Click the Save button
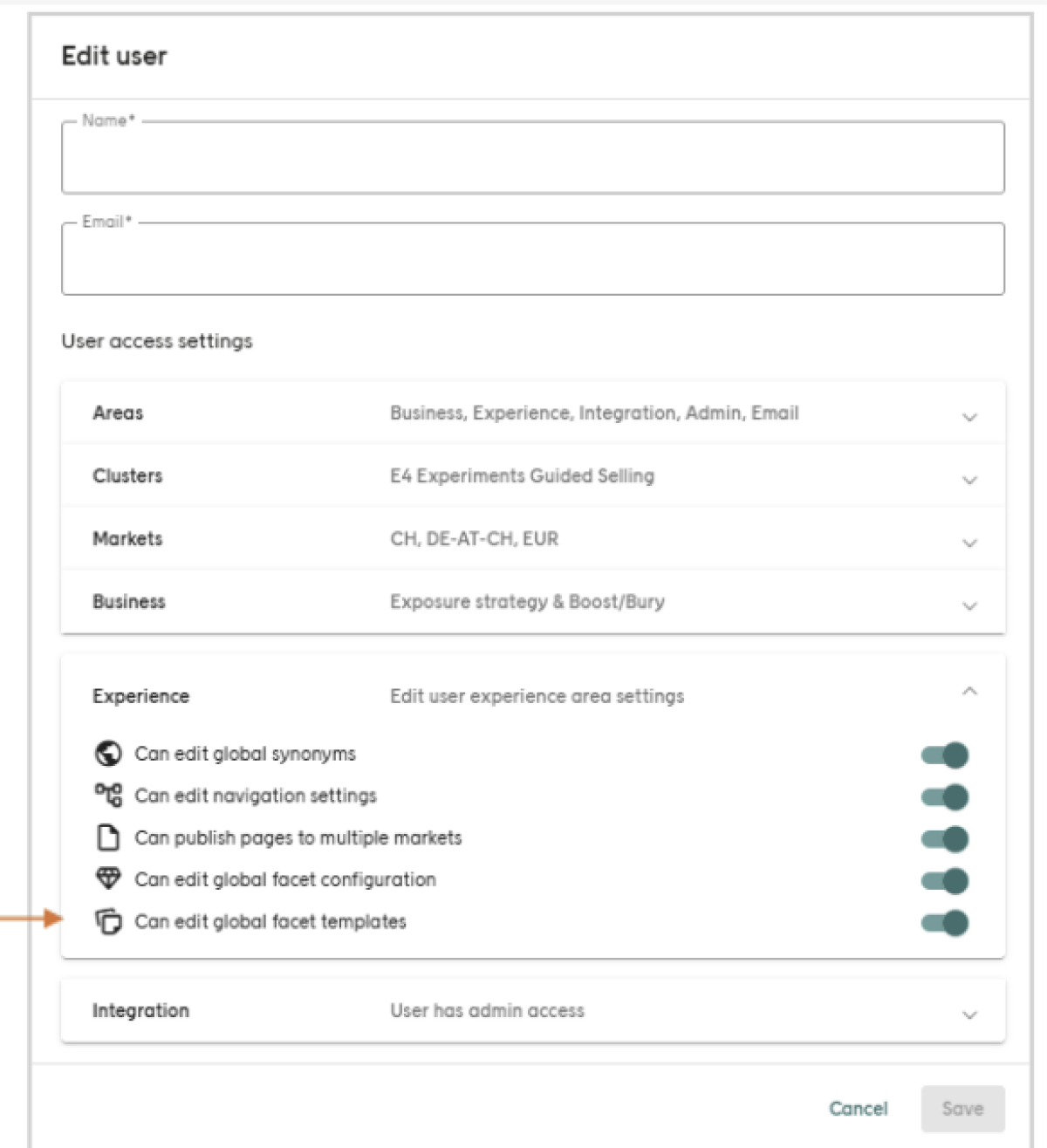 962,1109
